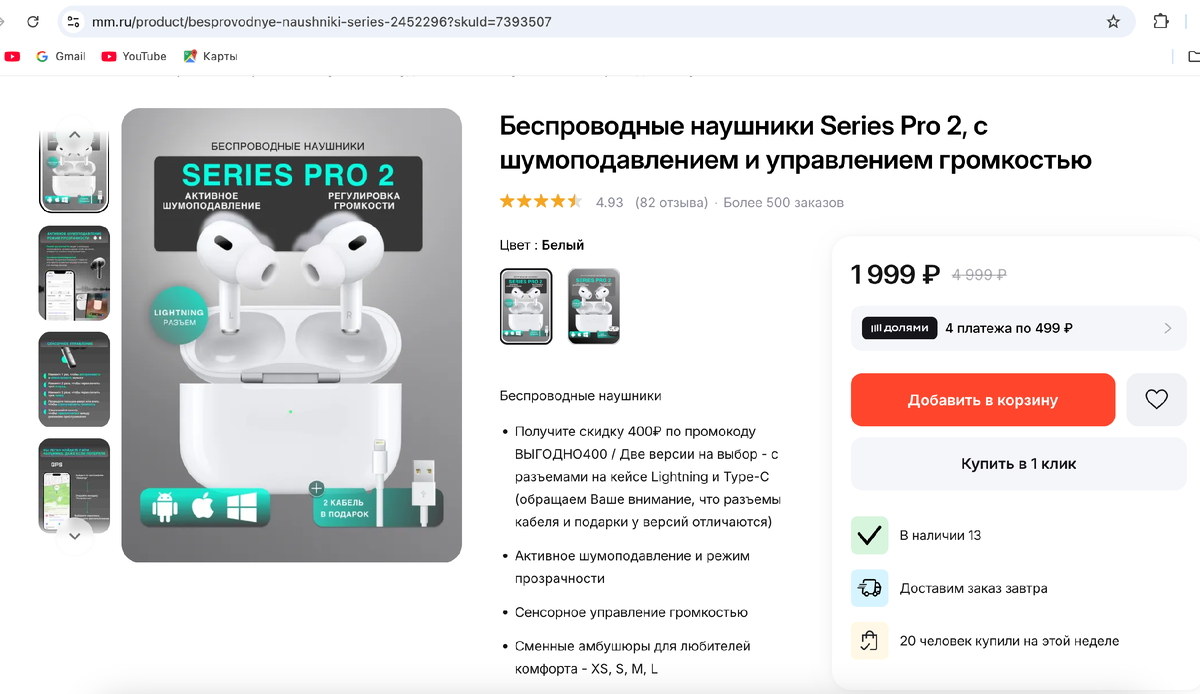Open the Gmail bookmark
The image size is (1200, 694).
60,56
